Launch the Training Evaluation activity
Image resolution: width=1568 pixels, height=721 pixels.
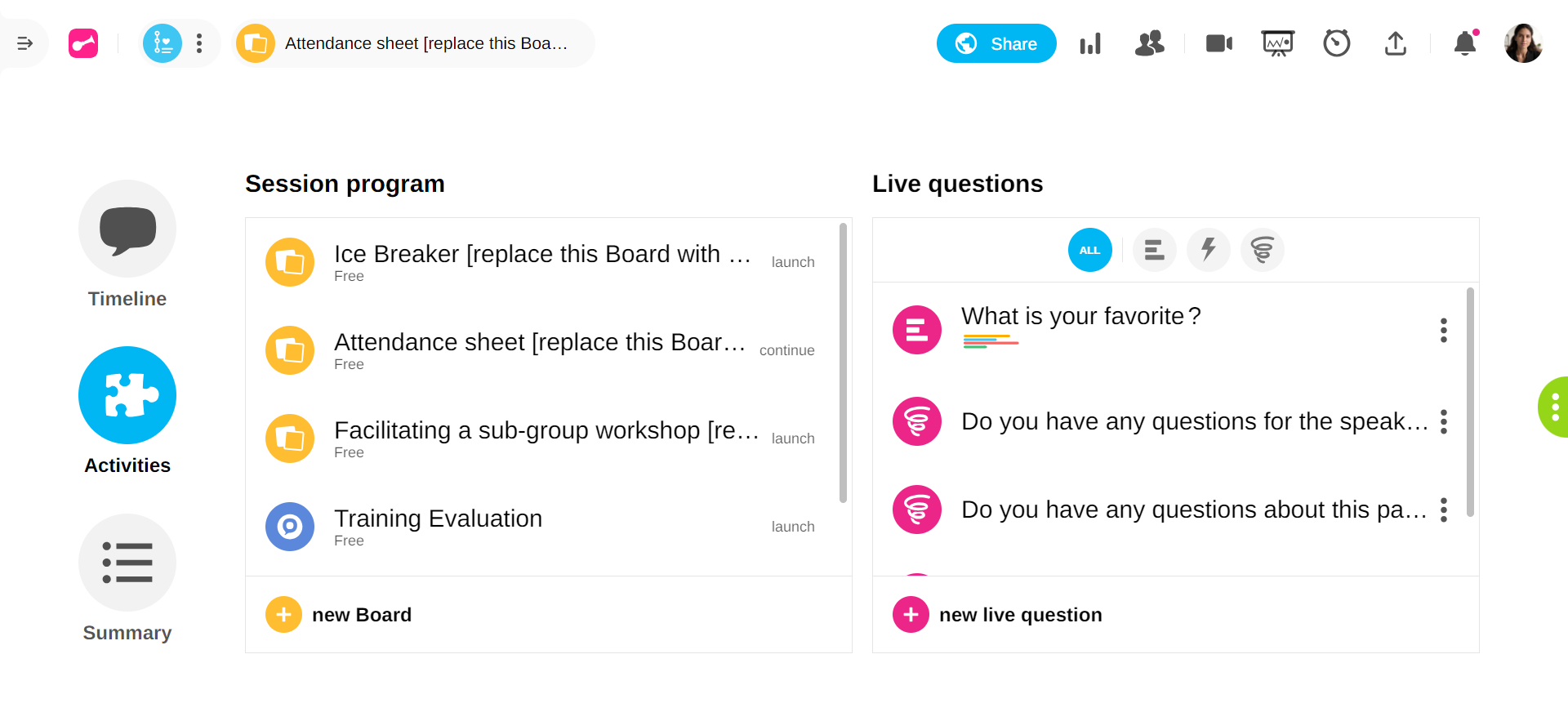point(792,527)
